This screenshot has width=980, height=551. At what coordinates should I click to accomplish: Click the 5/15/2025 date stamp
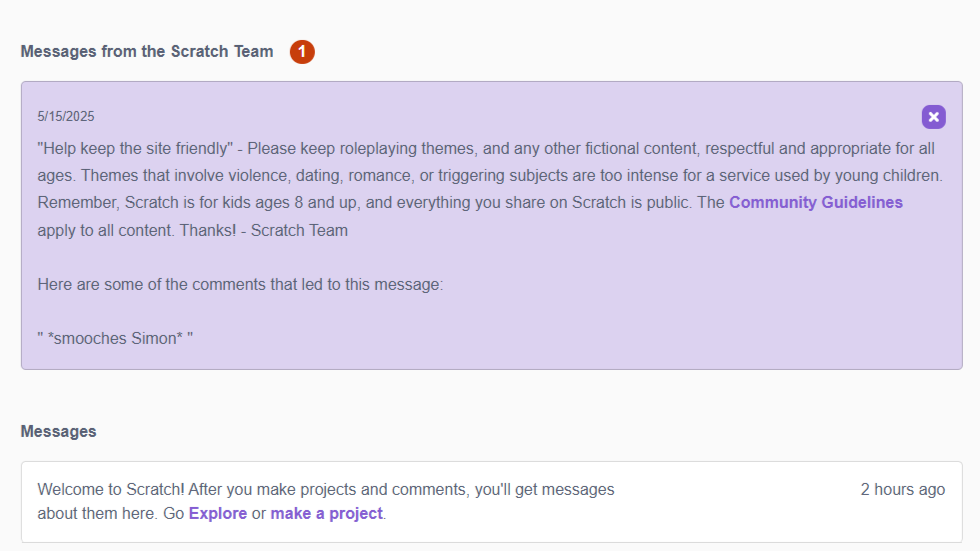[x=66, y=117]
